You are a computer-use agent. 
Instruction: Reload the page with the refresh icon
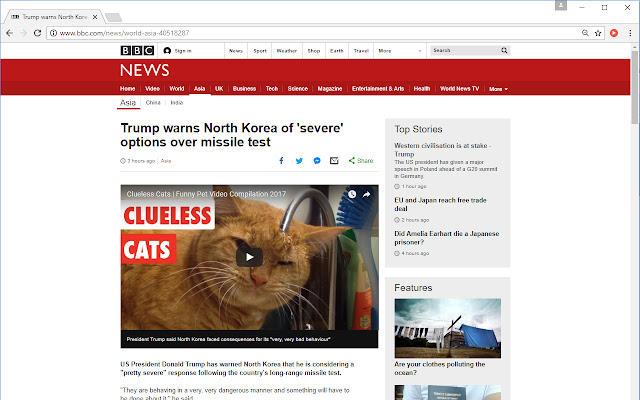(37, 33)
